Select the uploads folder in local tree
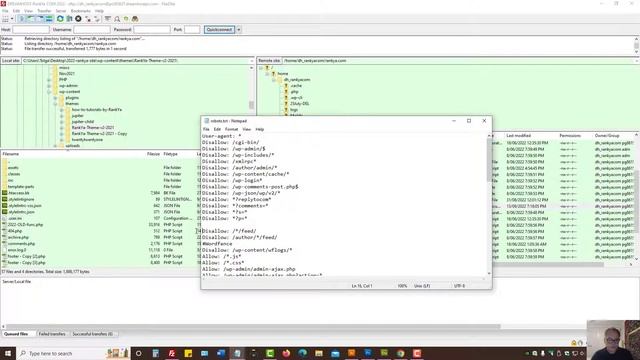Screen dimensions: 640x360 point(72,145)
